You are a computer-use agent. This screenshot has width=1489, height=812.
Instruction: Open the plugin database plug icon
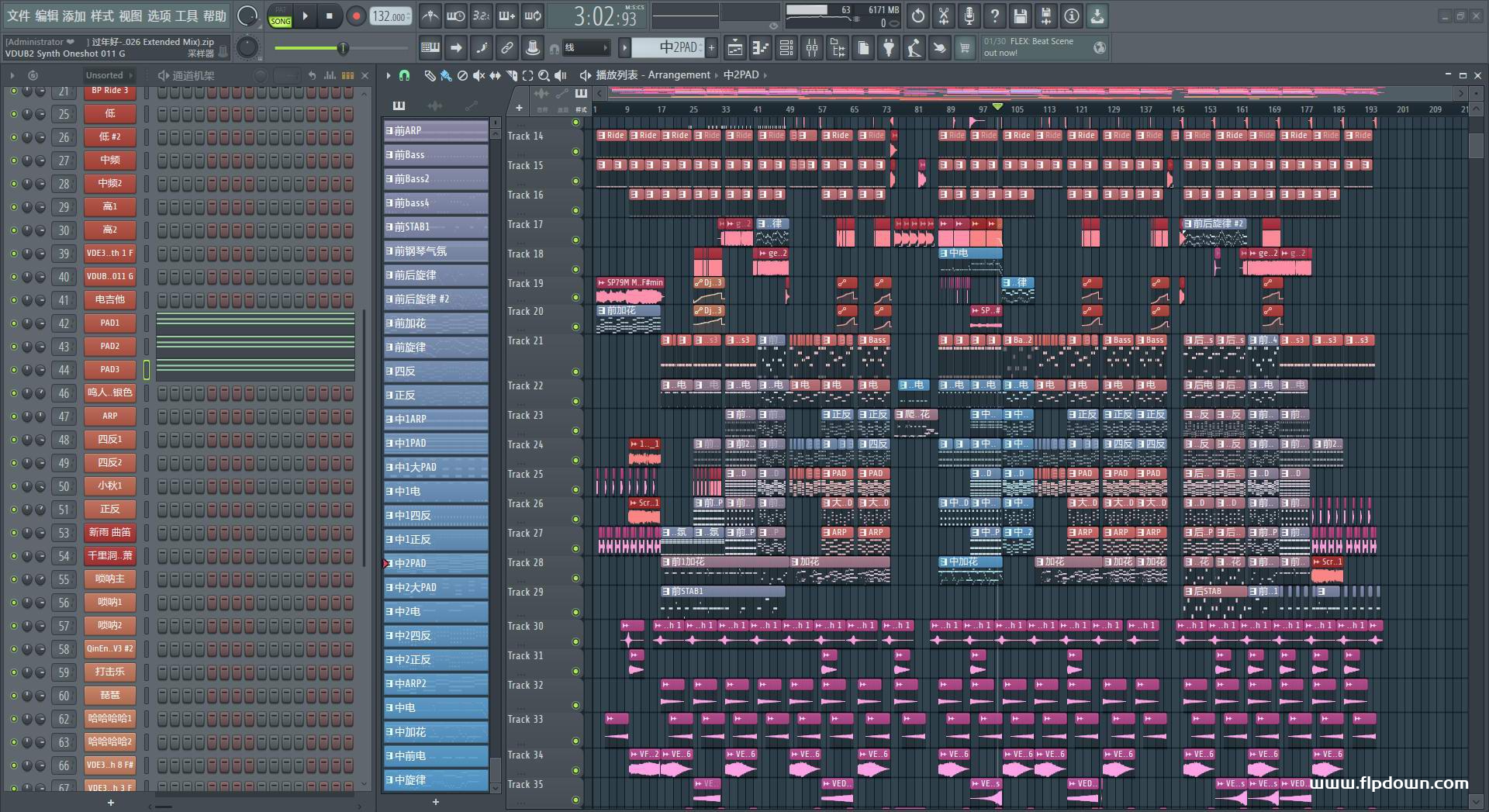click(889, 48)
